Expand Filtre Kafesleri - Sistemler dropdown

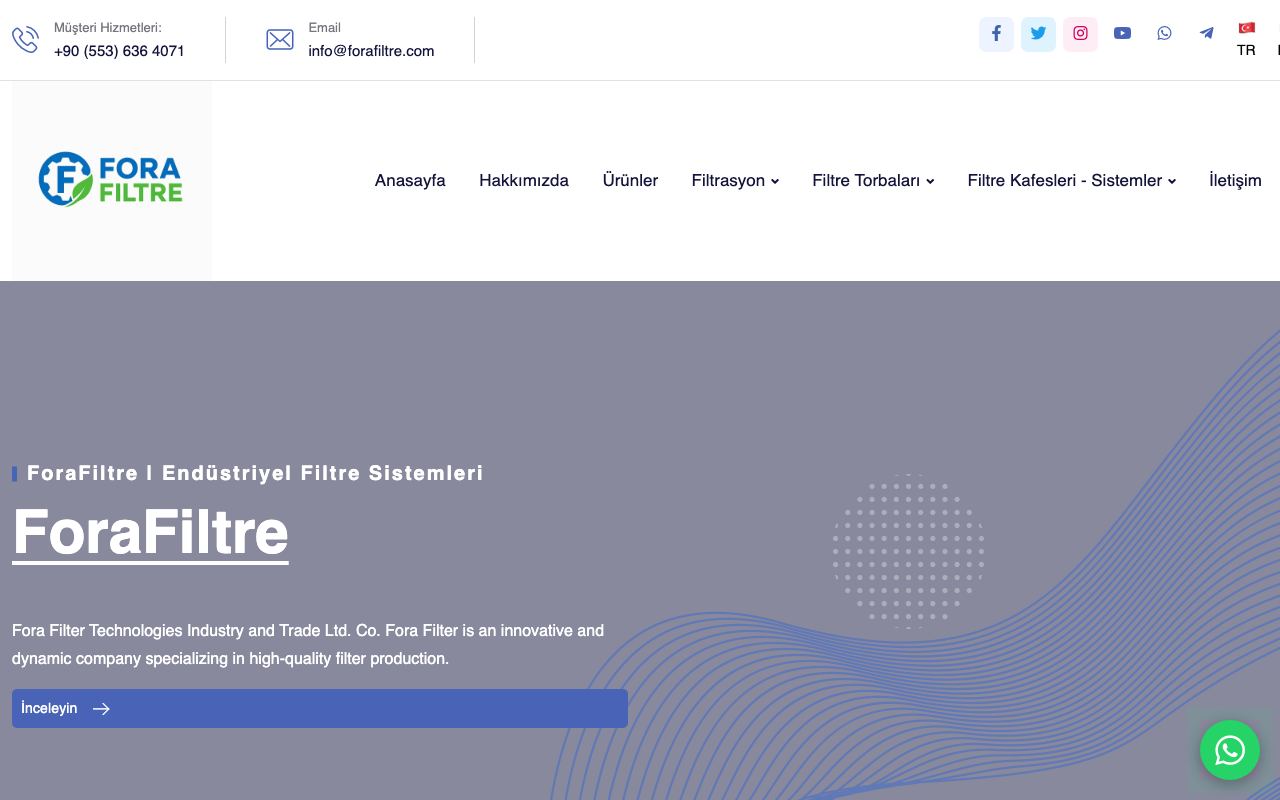coord(1072,181)
